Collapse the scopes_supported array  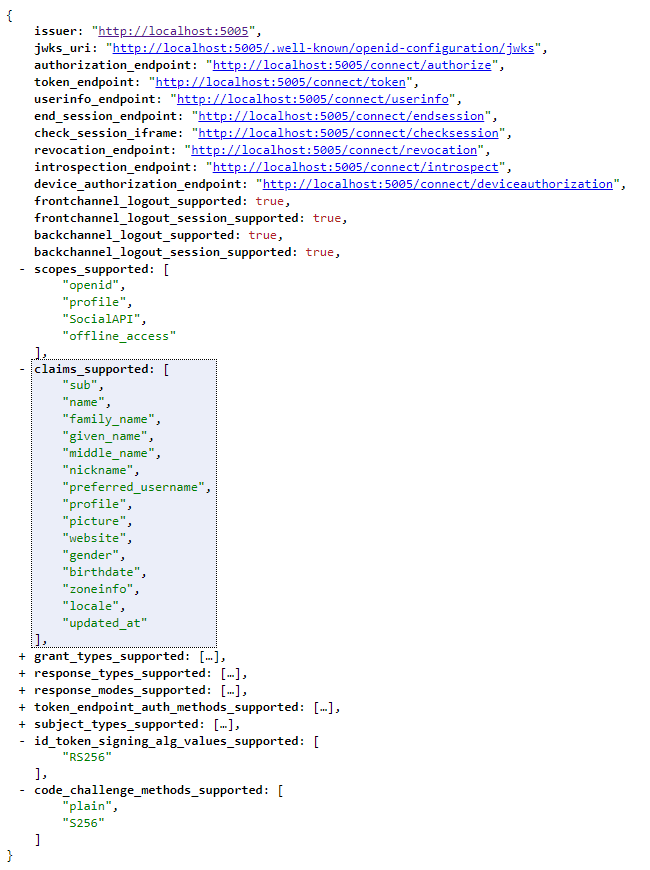pos(22,269)
